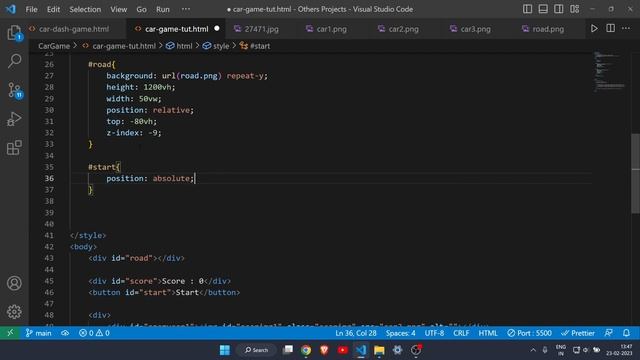The width and height of the screenshot is (640, 360).
Task: Switch to the car2.png tab
Action: click(x=403, y=29)
